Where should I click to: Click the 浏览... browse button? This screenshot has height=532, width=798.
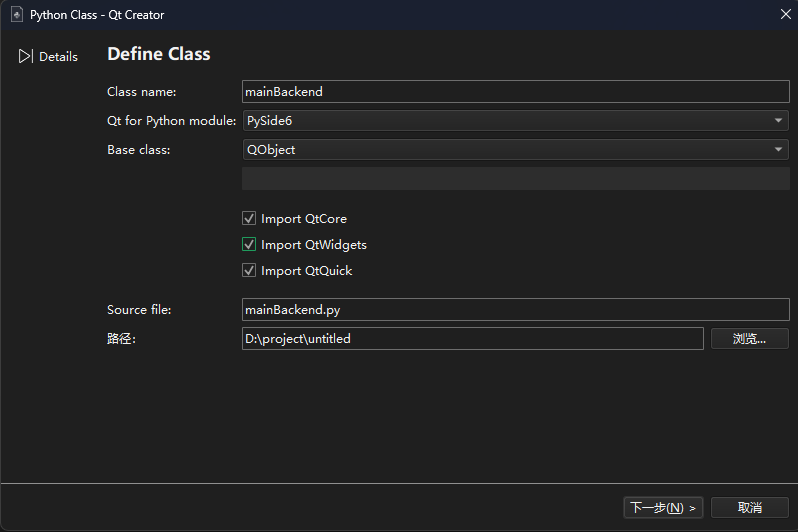click(750, 339)
